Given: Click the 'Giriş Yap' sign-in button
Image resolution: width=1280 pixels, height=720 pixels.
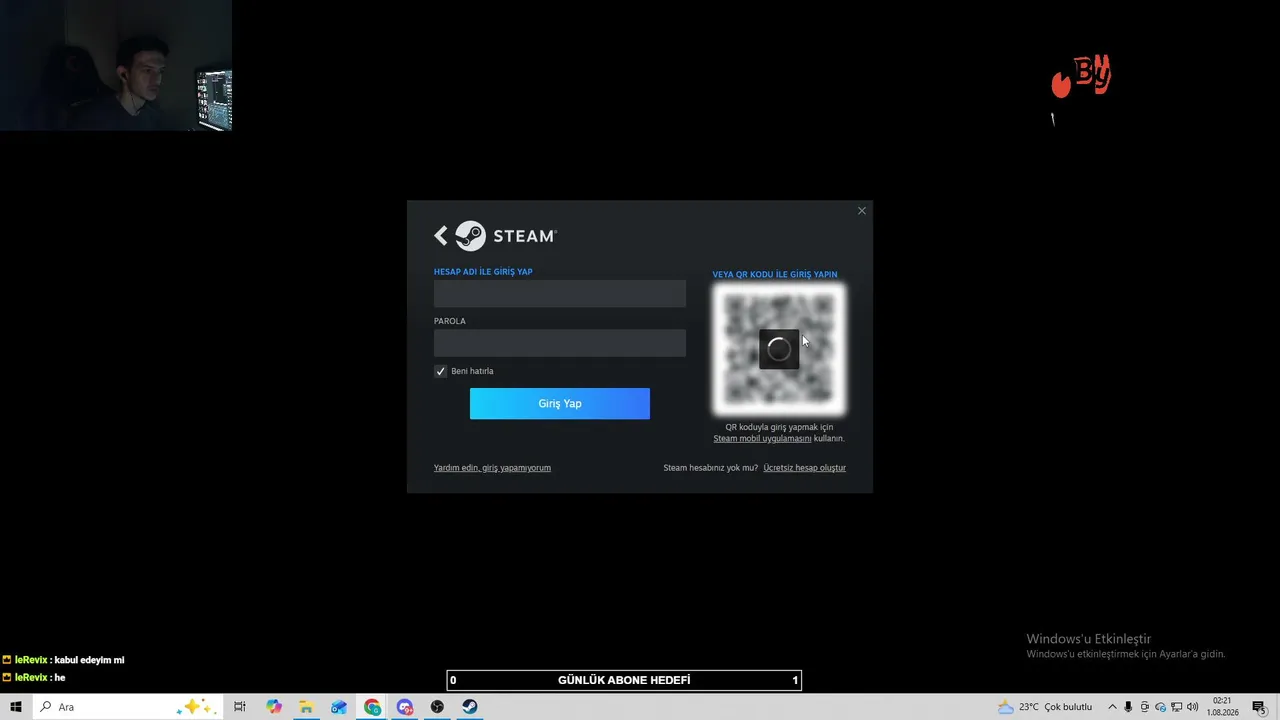Looking at the screenshot, I should click(560, 404).
